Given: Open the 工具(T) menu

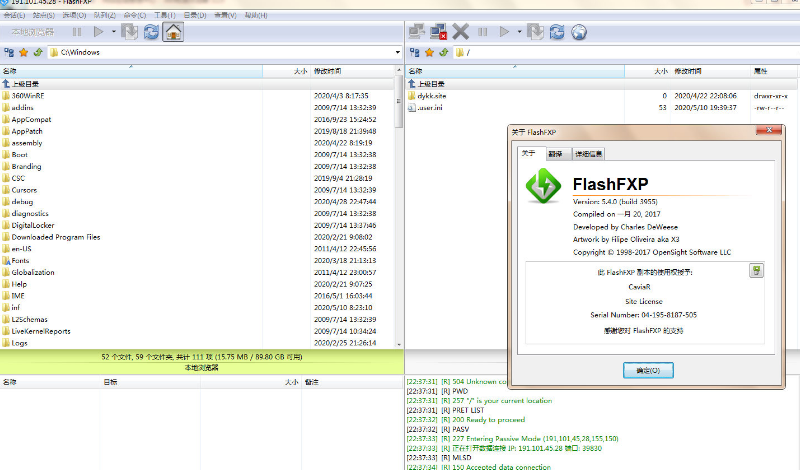Looking at the screenshot, I should 165,15.
